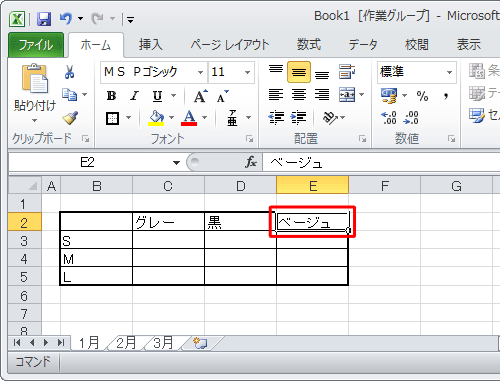Toggle Bold formatting
This screenshot has height=381, width=500.
click(x=111, y=96)
